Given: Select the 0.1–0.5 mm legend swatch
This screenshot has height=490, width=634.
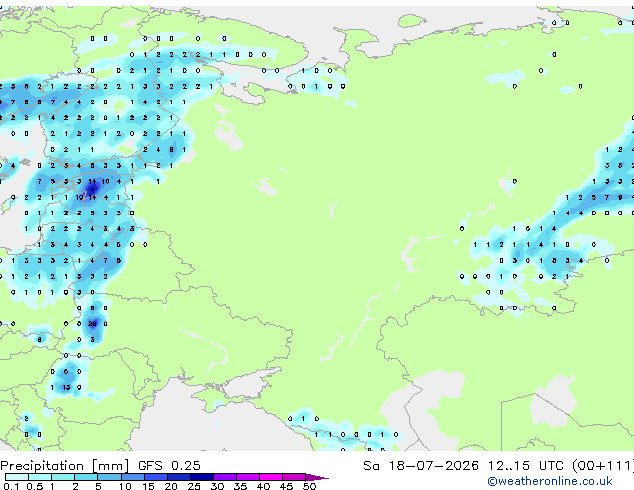Looking at the screenshot, I should pos(17,477).
